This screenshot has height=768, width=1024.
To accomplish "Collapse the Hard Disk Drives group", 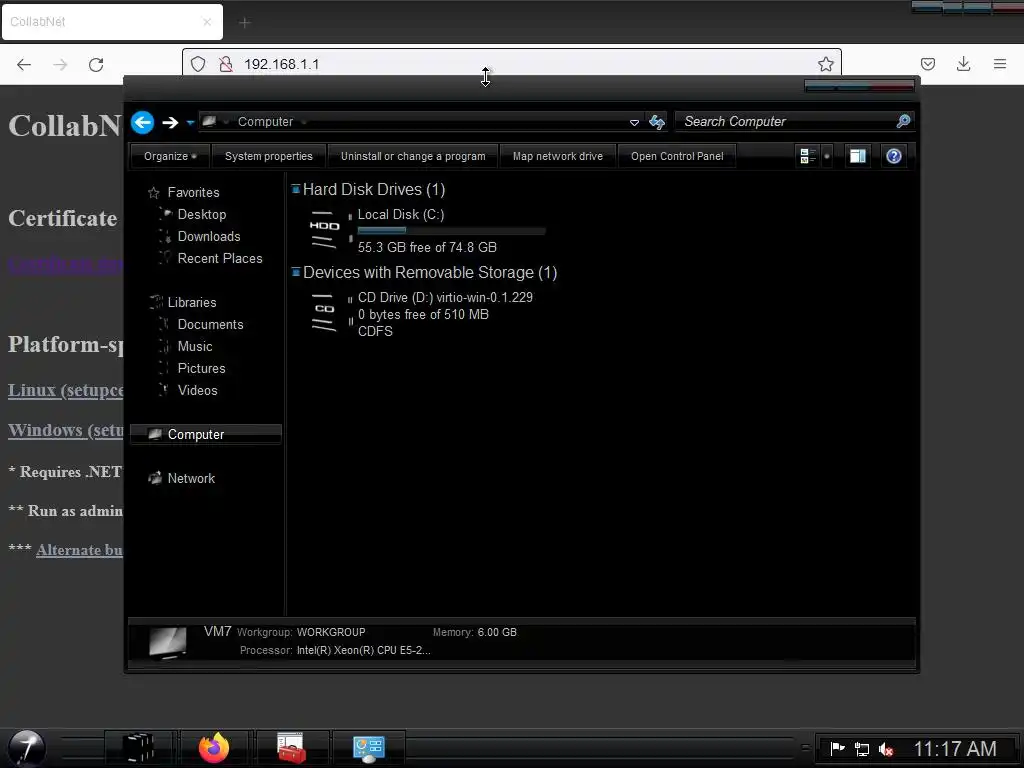I will click(296, 189).
